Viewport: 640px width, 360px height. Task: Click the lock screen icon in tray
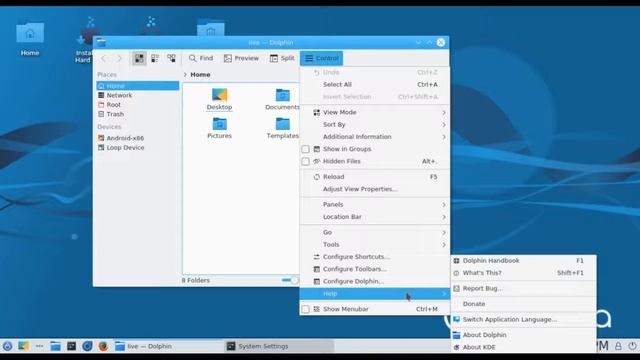point(618,346)
